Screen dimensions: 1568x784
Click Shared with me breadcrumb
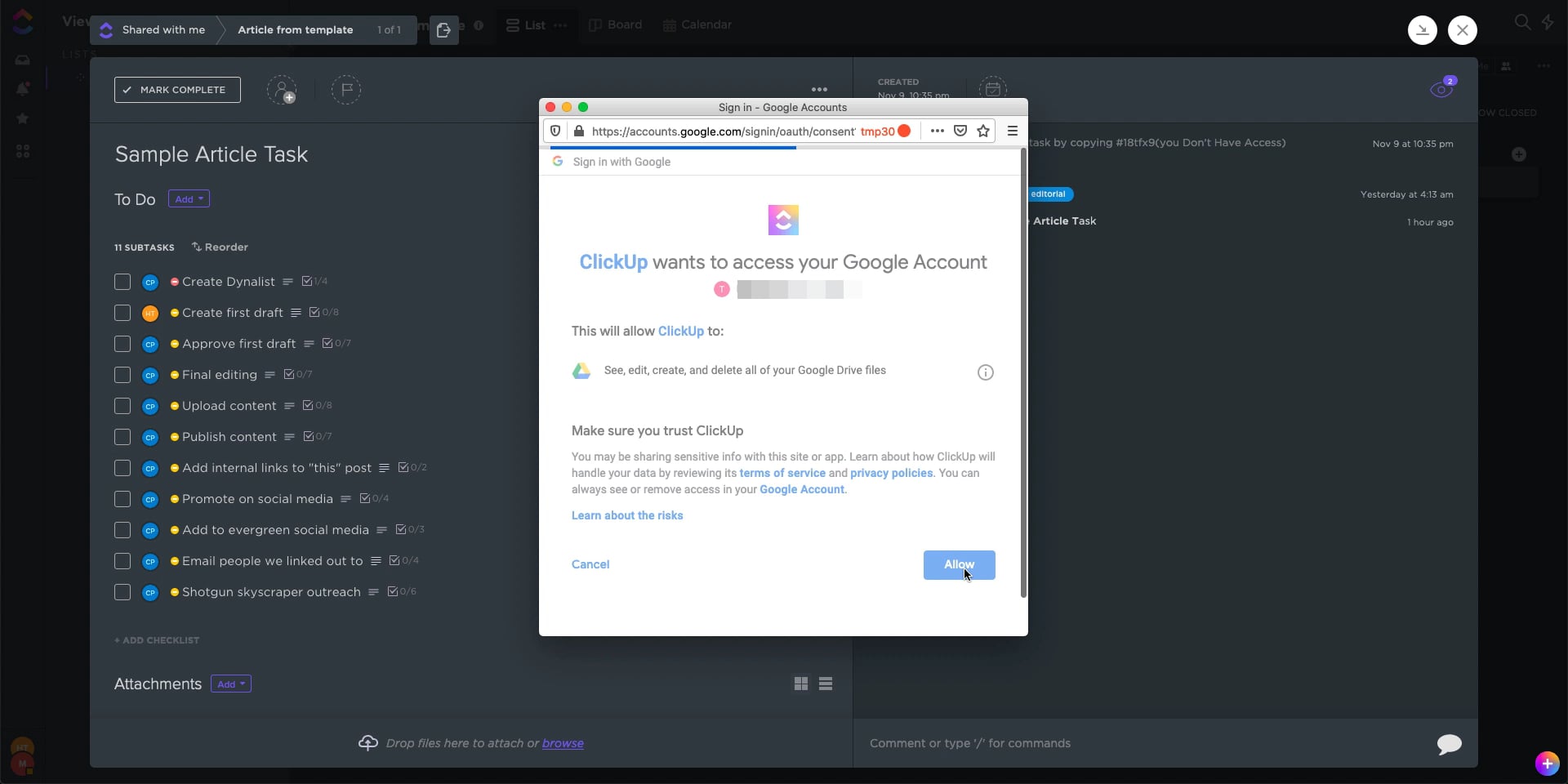click(x=163, y=29)
